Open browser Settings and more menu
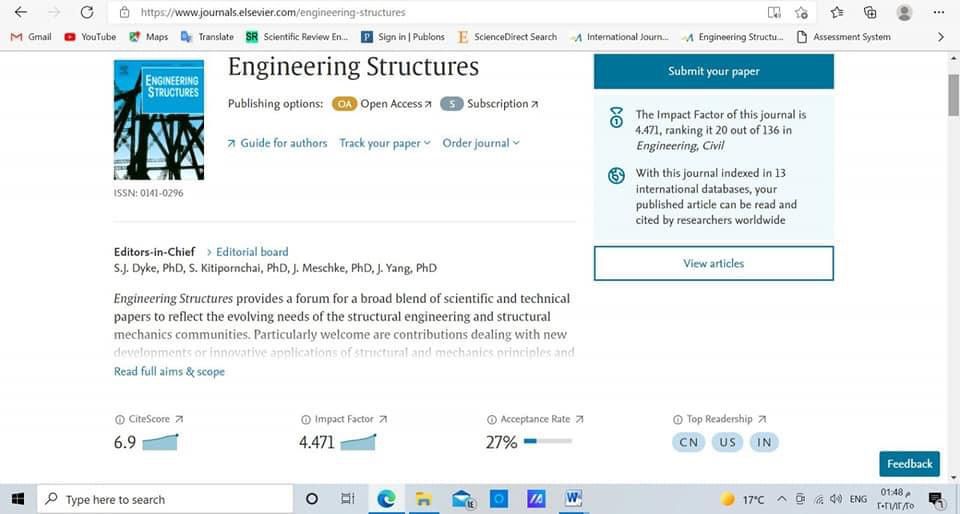This screenshot has height=514, width=960. pos(939,12)
